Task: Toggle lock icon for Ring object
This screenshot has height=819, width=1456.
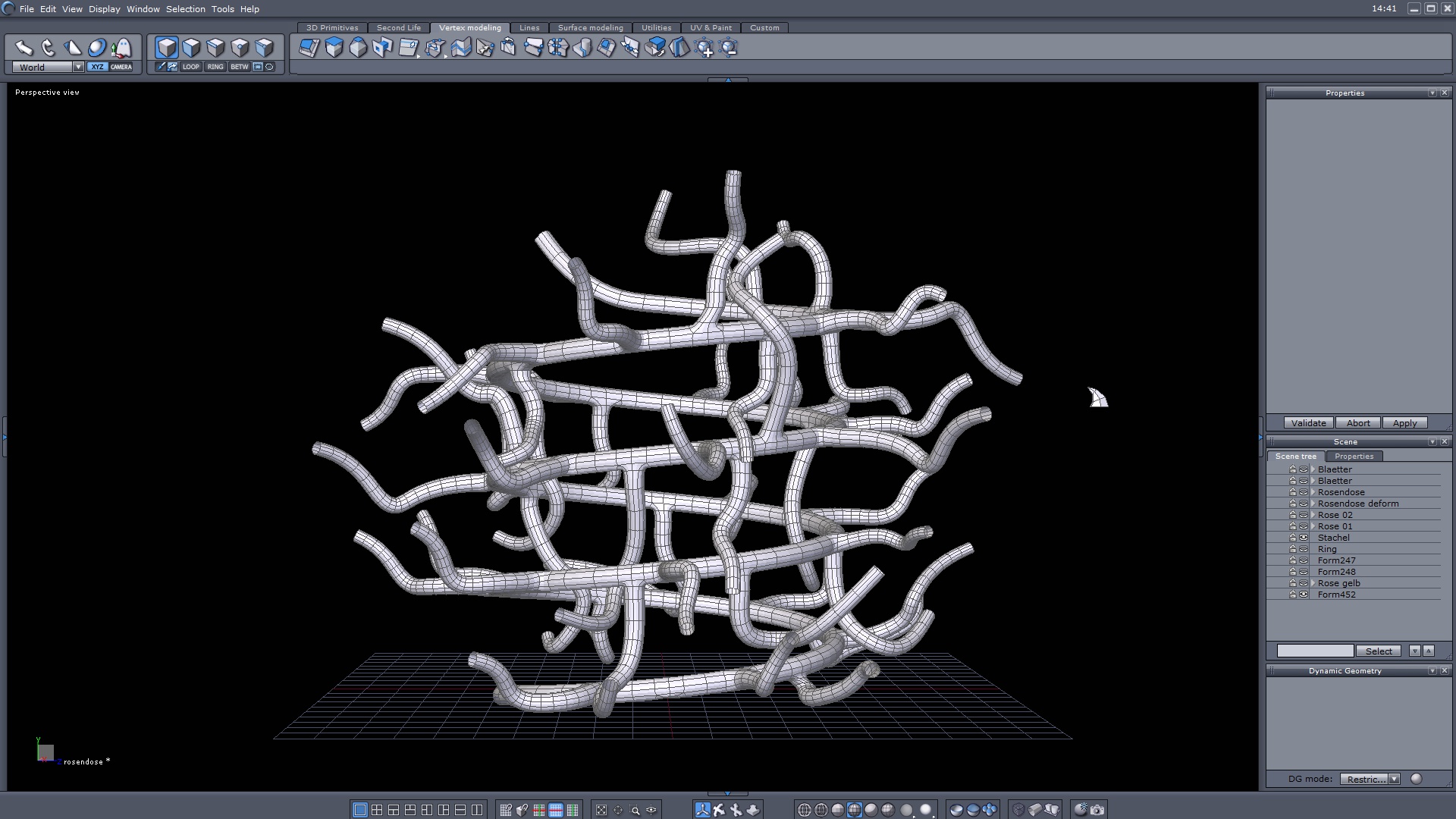Action: pyautogui.click(x=1293, y=549)
